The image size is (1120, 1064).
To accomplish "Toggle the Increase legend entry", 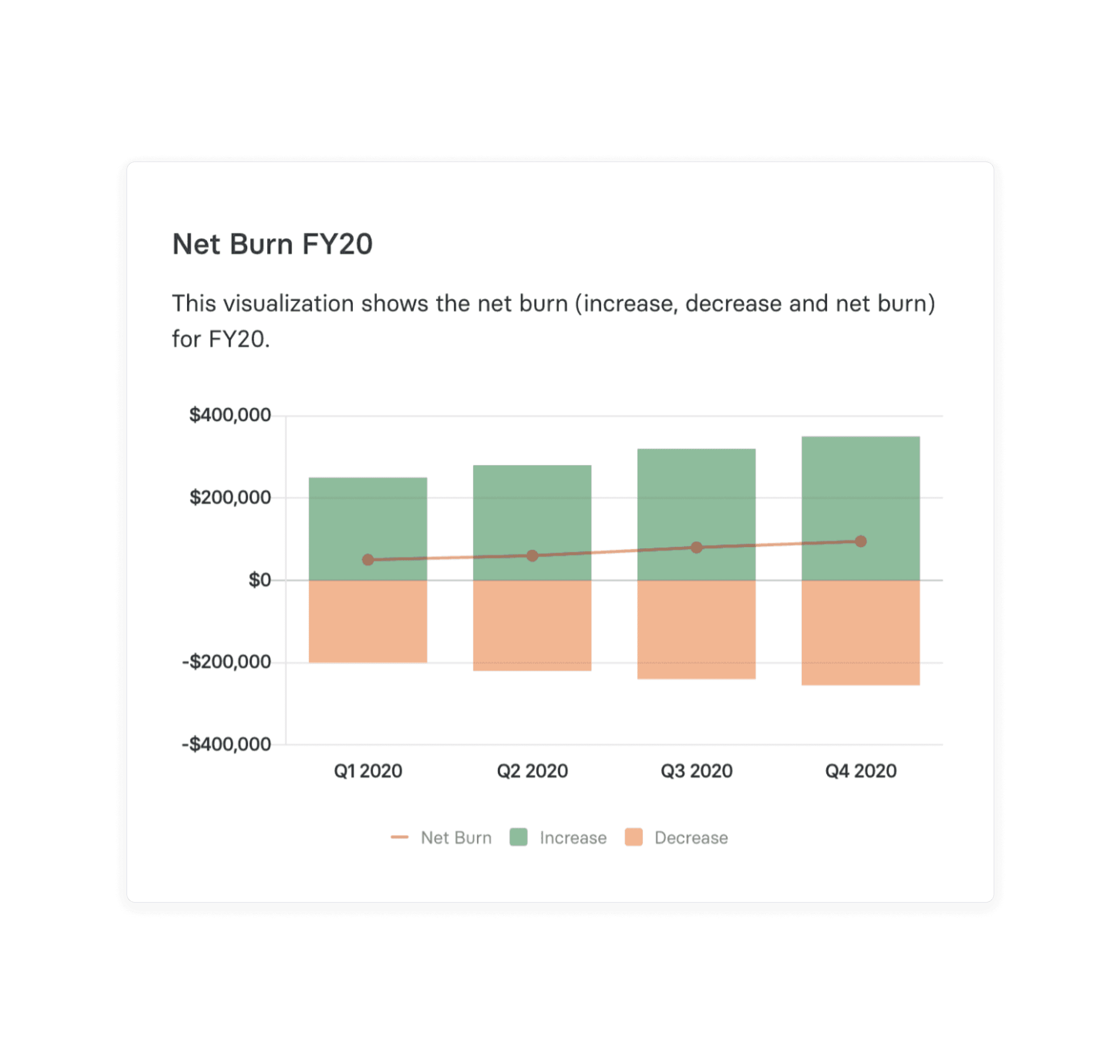I will 558,838.
